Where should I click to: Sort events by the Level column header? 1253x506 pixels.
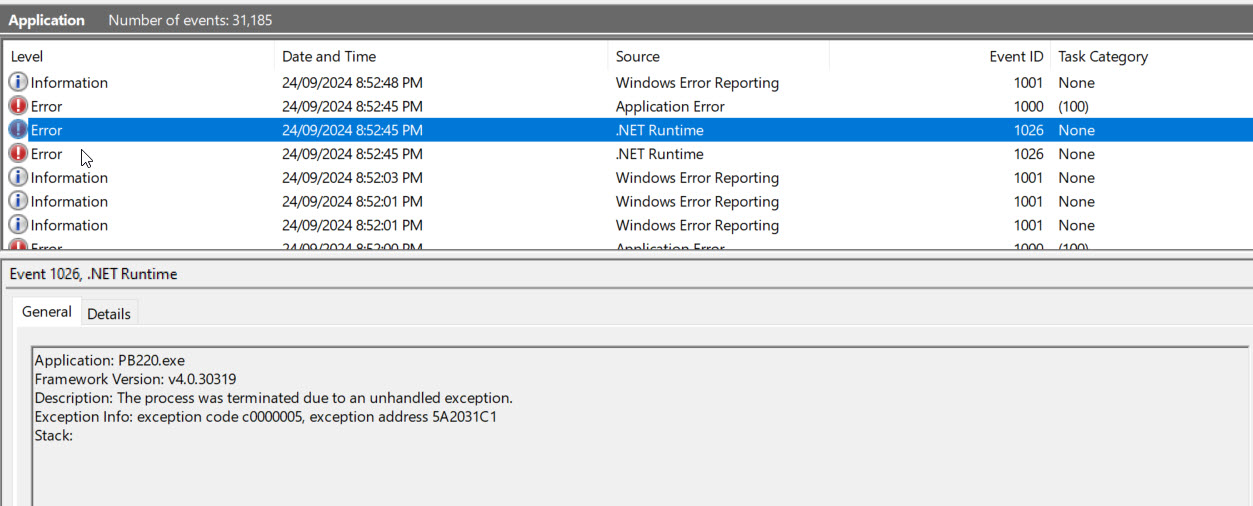[27, 57]
